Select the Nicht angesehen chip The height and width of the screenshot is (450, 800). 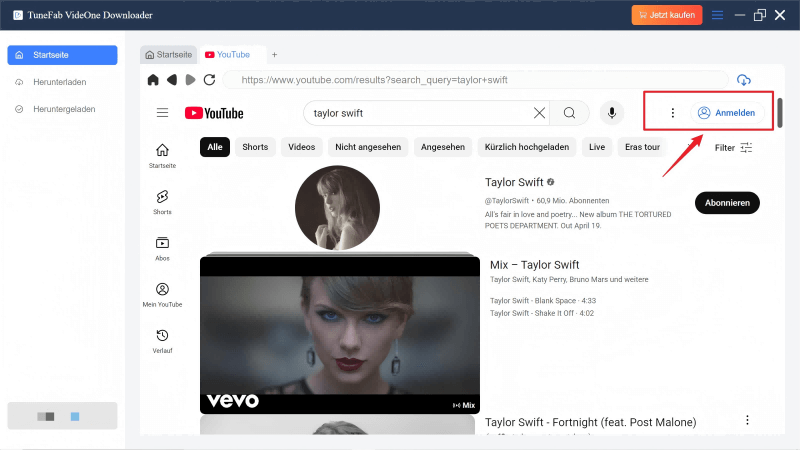(368, 147)
